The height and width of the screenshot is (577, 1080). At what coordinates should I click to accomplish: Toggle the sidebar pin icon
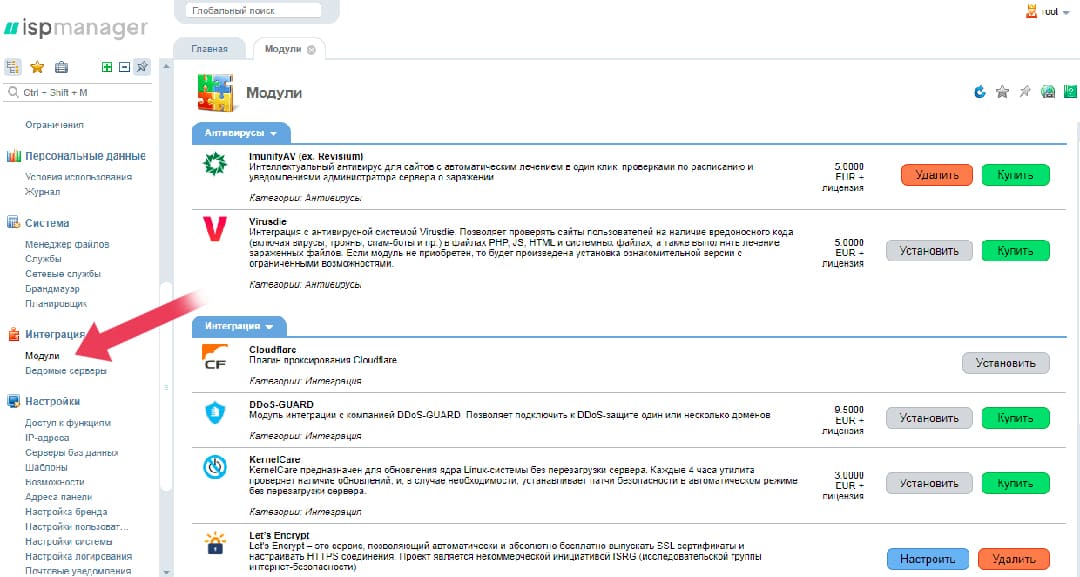click(142, 67)
